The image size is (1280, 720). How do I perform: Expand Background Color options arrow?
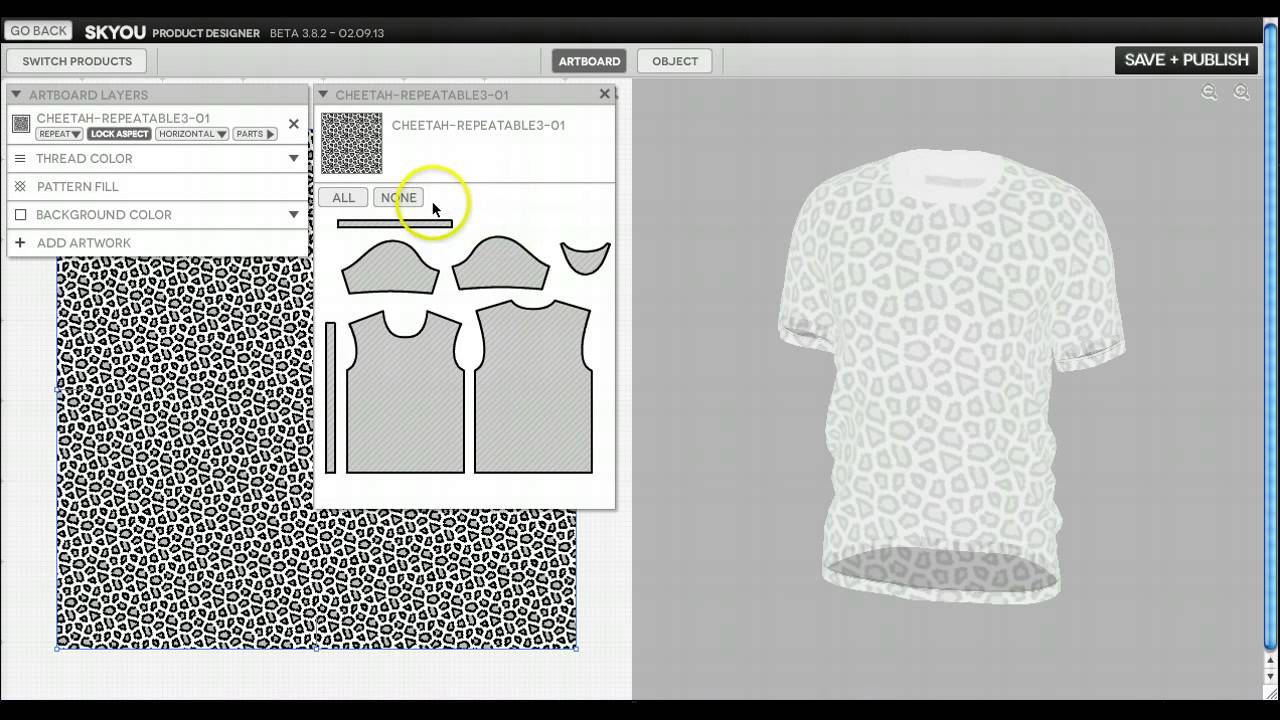294,214
